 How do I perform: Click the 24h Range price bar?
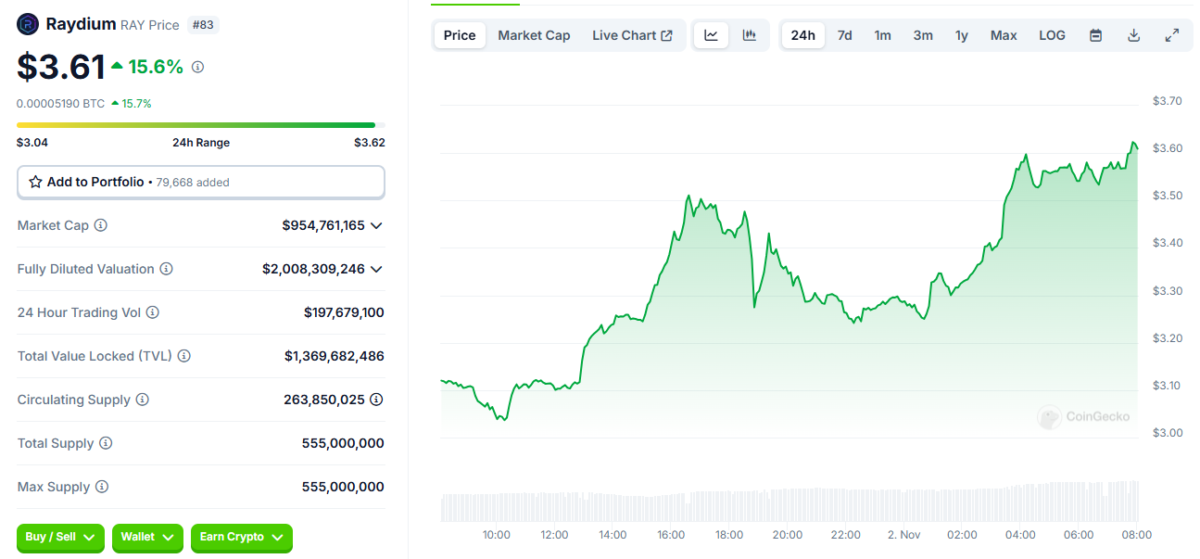coord(200,125)
